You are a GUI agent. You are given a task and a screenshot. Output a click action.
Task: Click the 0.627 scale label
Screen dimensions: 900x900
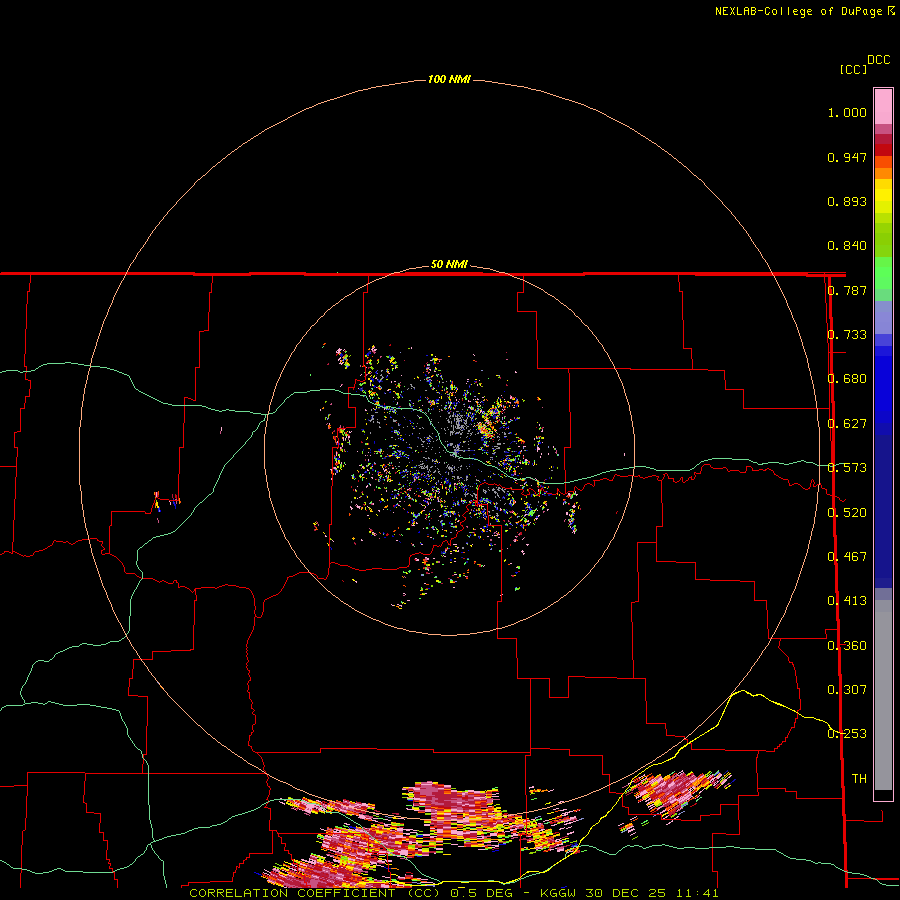click(847, 424)
